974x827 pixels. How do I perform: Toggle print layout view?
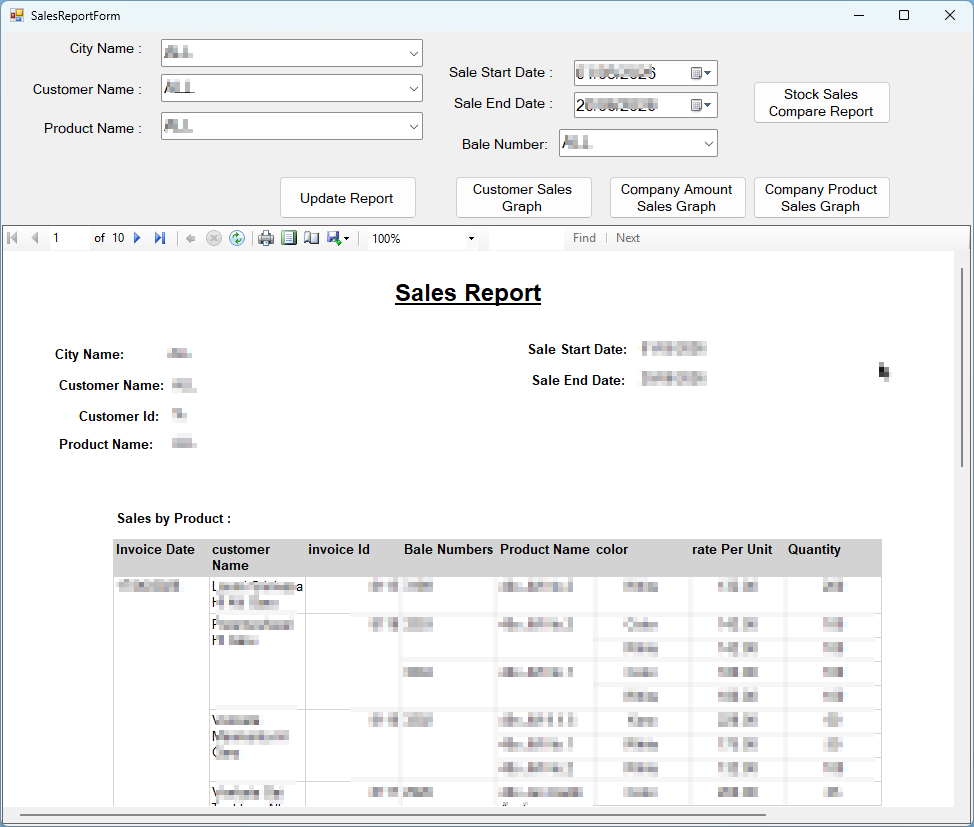coord(289,238)
